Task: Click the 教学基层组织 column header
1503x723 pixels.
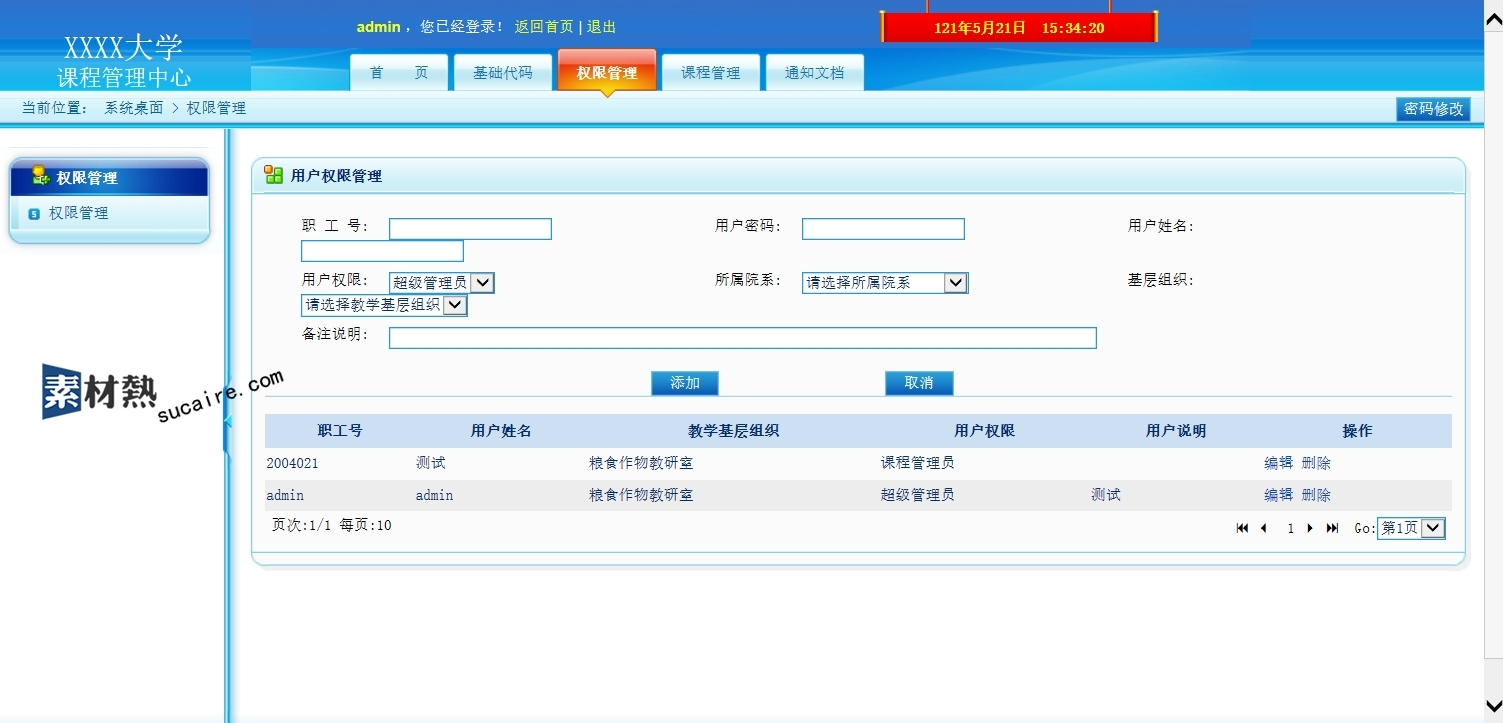Action: point(733,431)
